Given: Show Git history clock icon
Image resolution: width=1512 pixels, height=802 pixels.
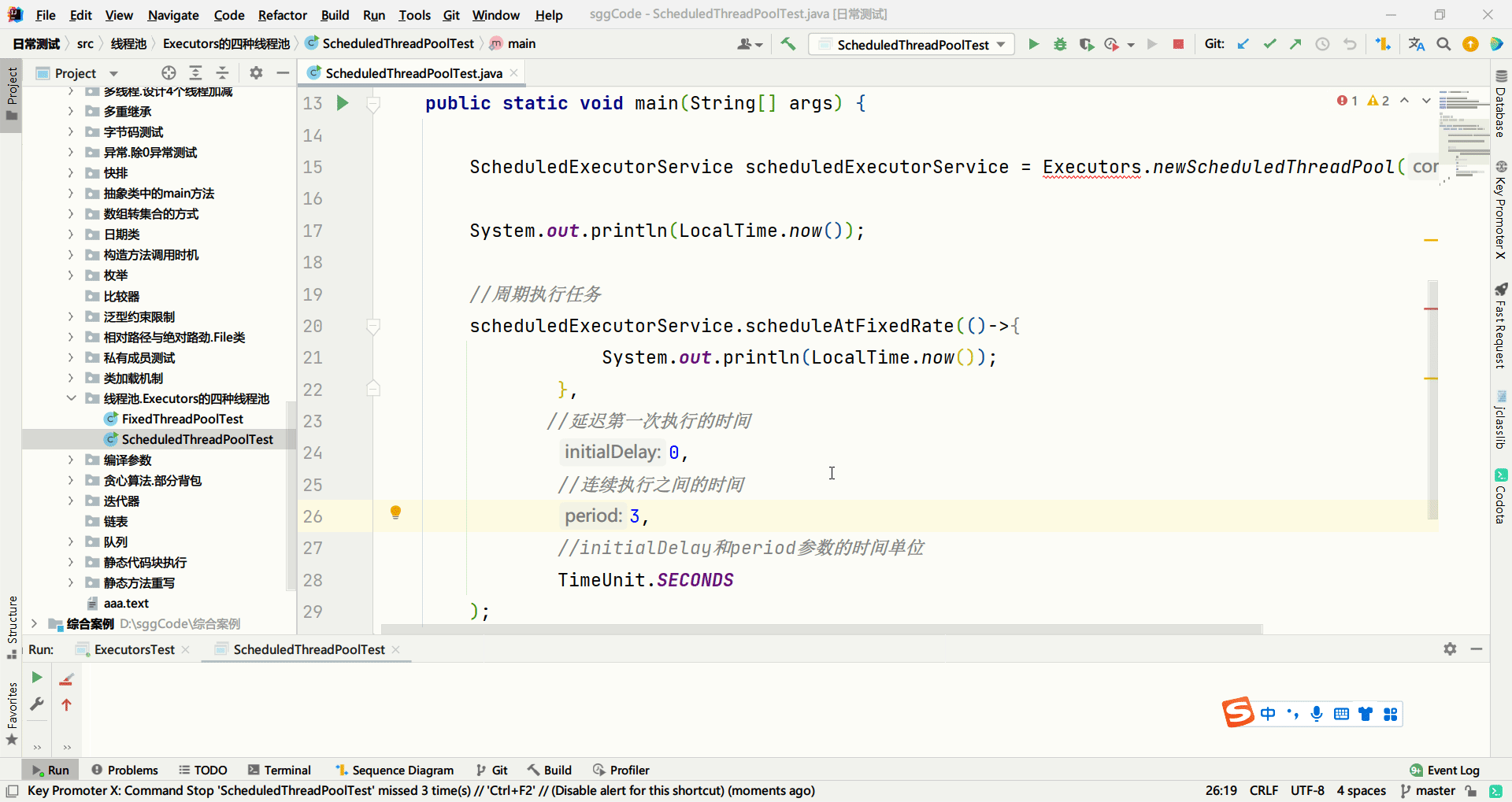Looking at the screenshot, I should tap(1322, 44).
